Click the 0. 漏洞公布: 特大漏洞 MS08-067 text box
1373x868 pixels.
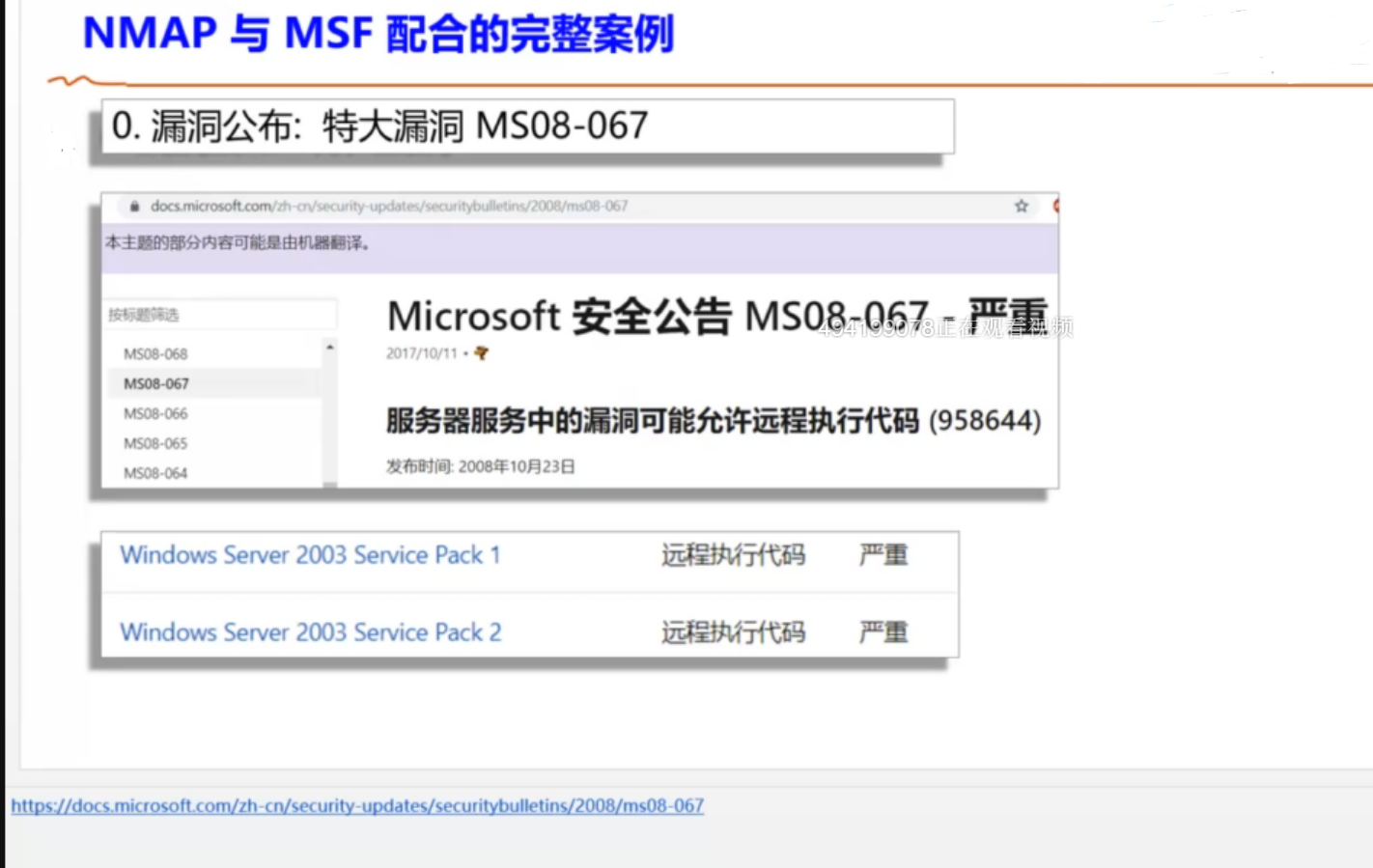click(x=528, y=126)
